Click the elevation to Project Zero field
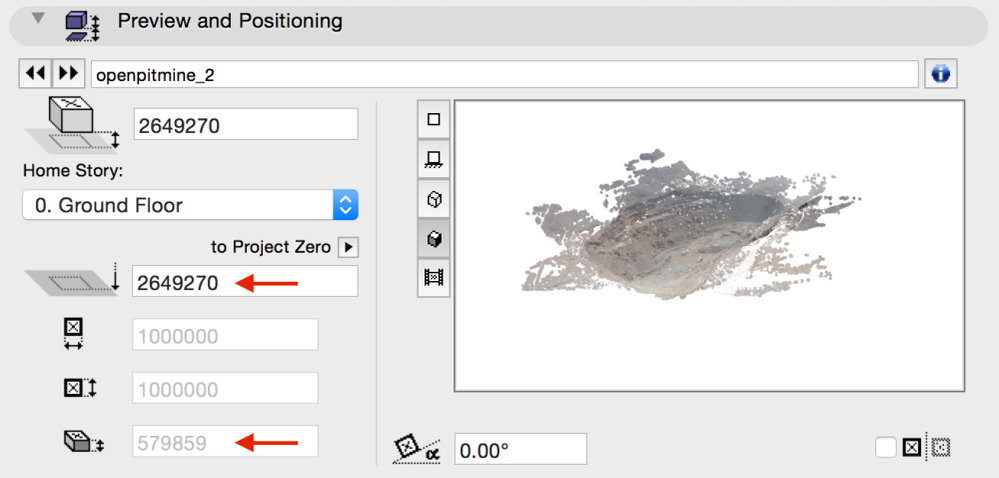The width and height of the screenshot is (999, 478). (245, 282)
